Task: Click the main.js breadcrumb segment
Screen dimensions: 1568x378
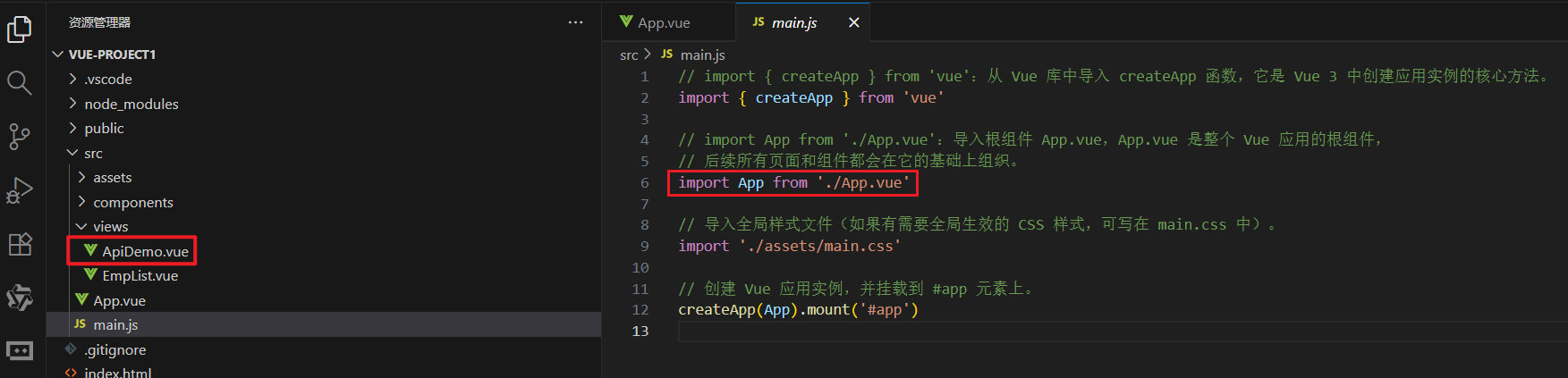Action: pos(702,55)
